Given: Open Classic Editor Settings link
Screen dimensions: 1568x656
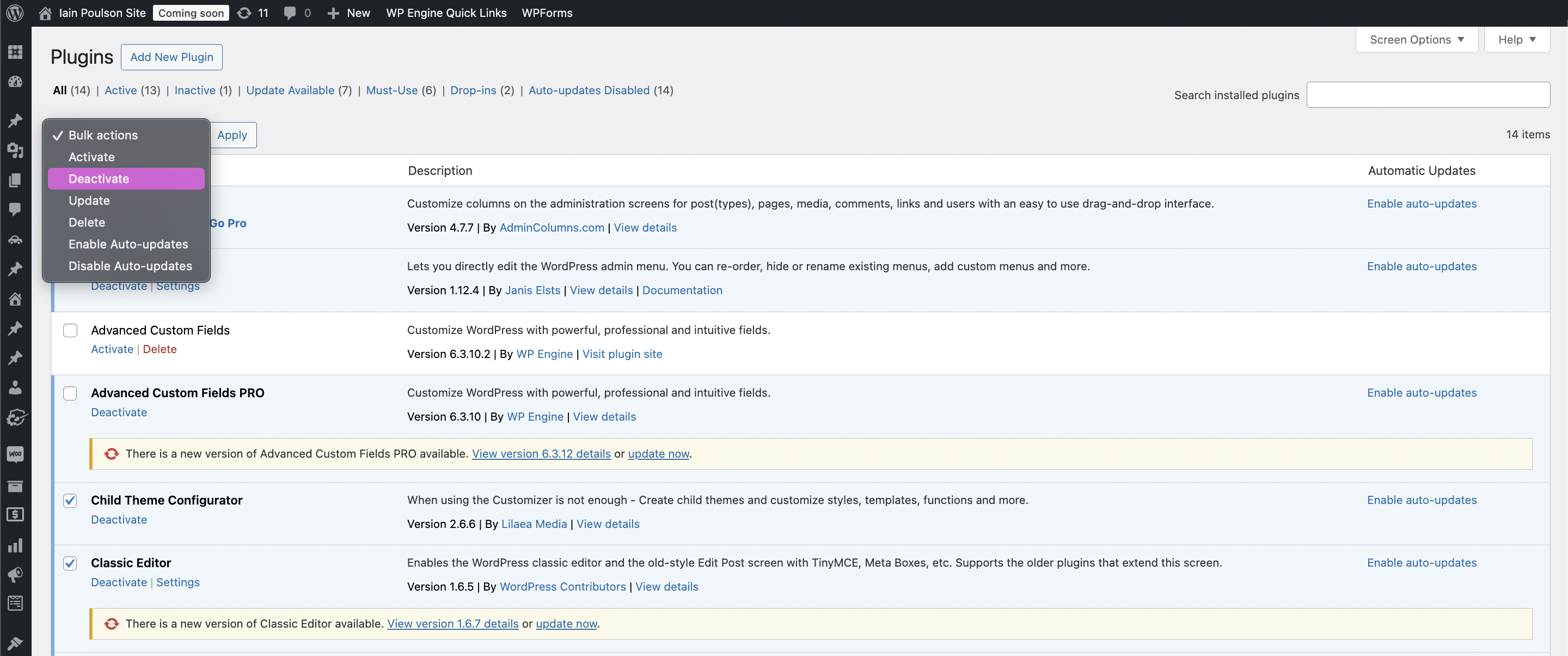Looking at the screenshot, I should click(x=177, y=582).
